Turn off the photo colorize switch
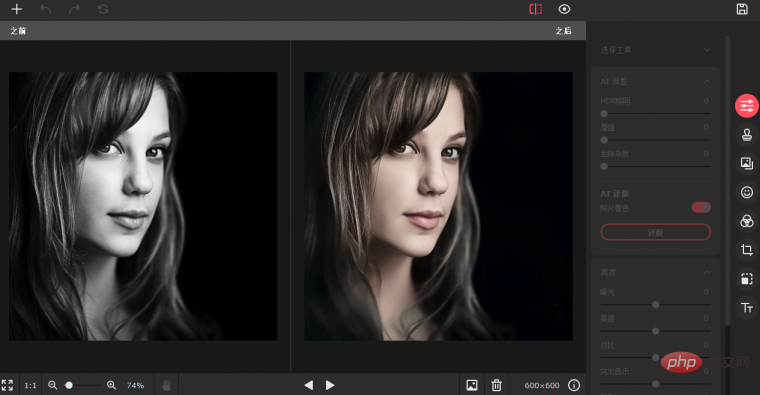The image size is (760, 395). 701,207
